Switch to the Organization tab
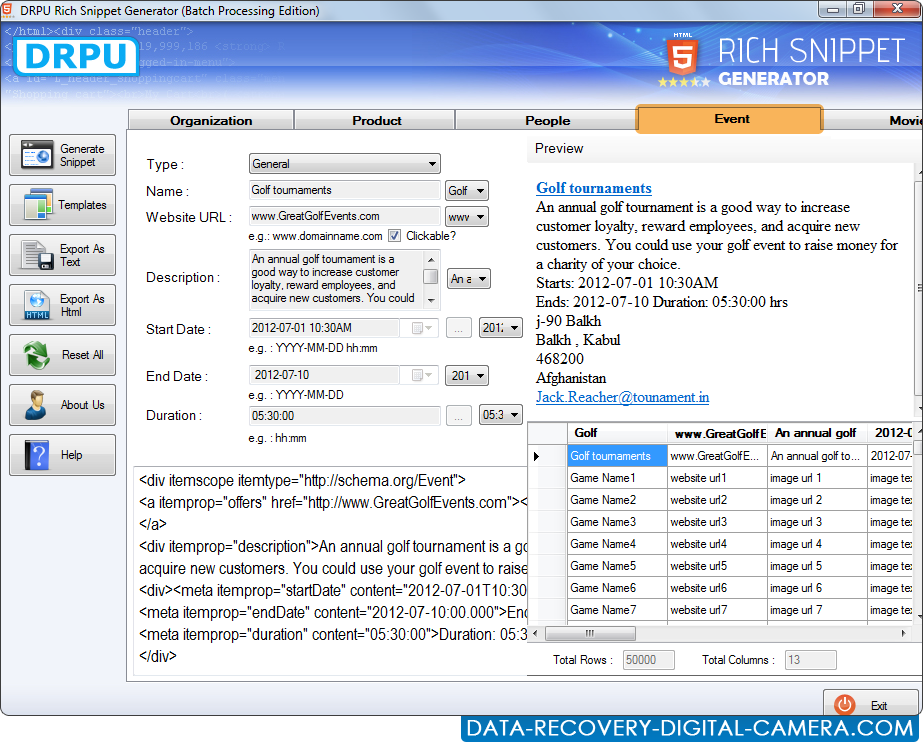Viewport: 923px width, 742px height. [x=211, y=120]
